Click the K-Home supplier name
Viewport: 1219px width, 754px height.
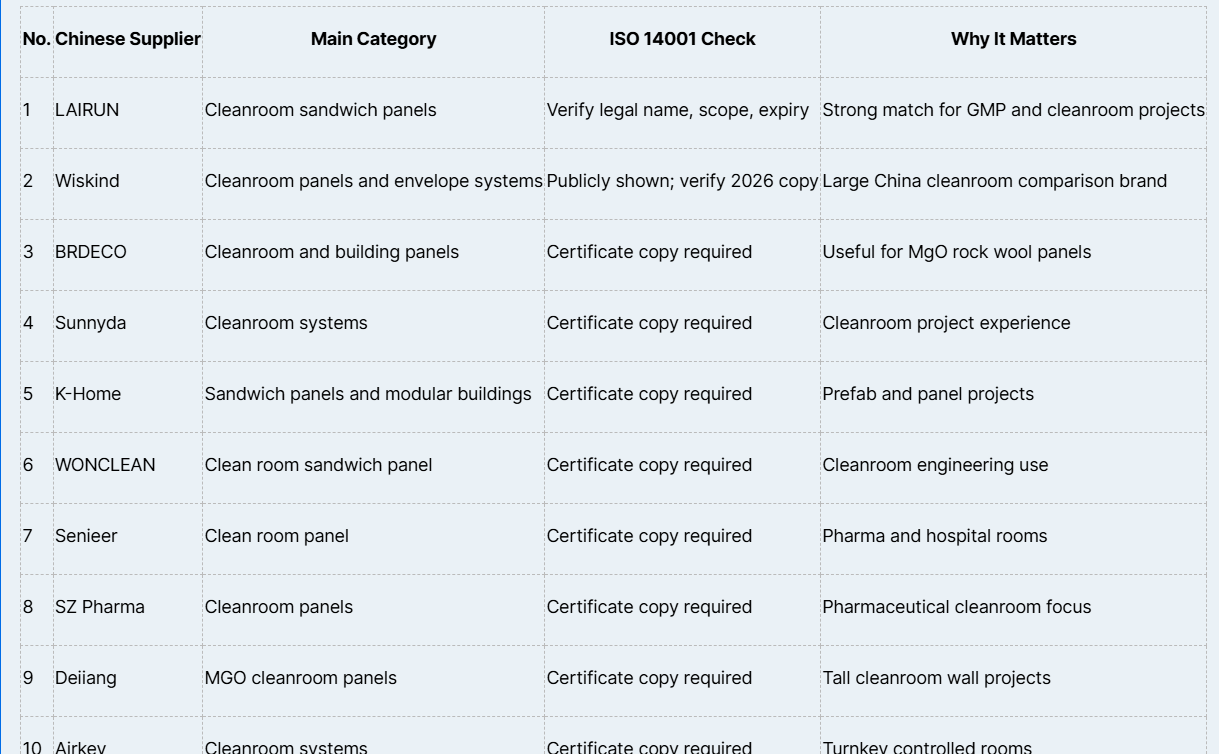pos(88,394)
